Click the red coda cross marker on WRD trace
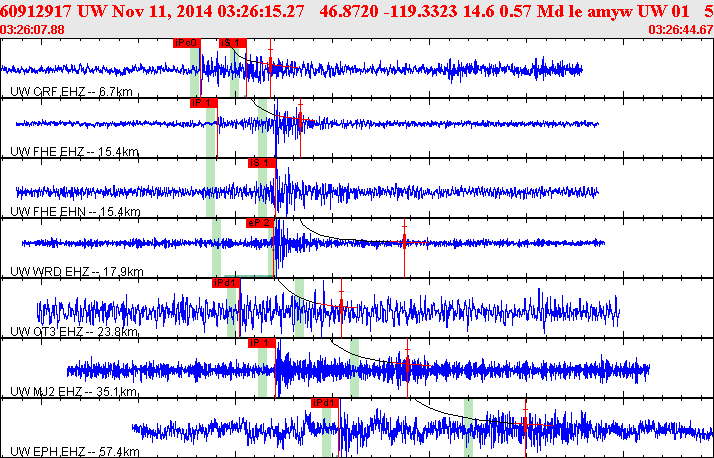This screenshot has width=714, height=458. point(404,242)
